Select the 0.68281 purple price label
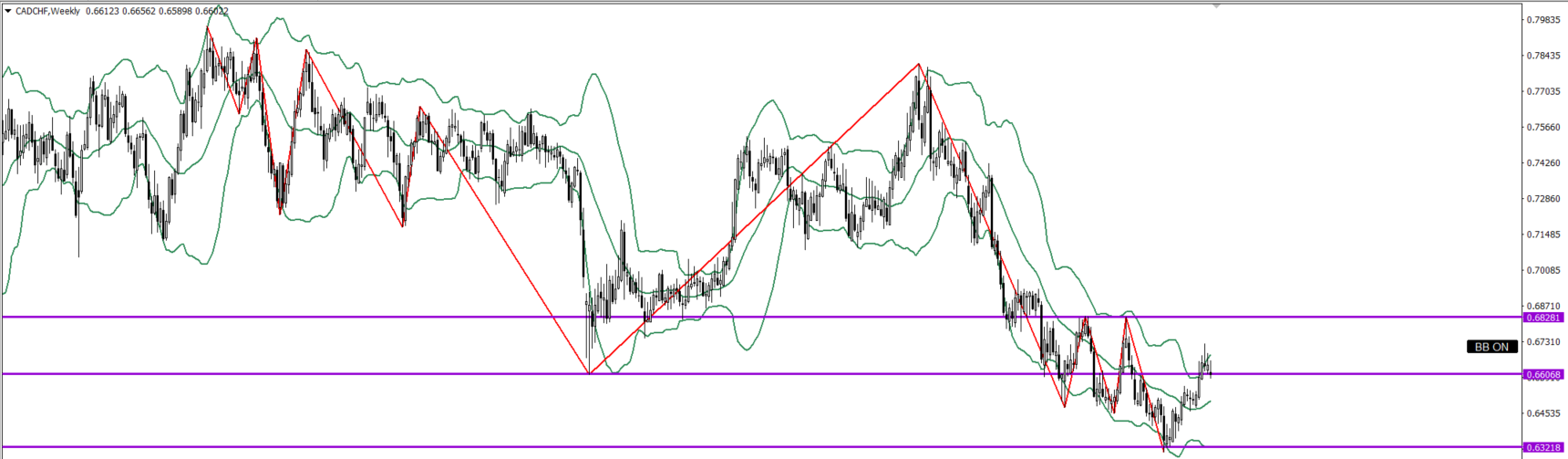 pyautogui.click(x=1543, y=318)
